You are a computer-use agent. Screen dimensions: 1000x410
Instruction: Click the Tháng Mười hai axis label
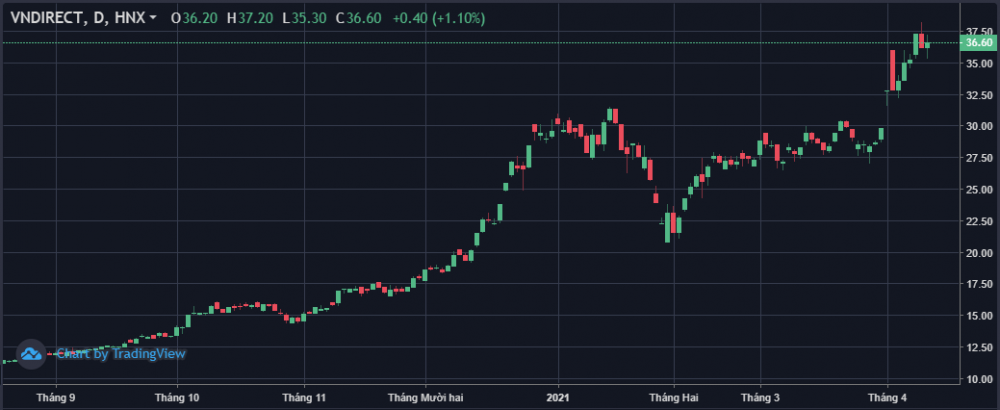tap(425, 397)
